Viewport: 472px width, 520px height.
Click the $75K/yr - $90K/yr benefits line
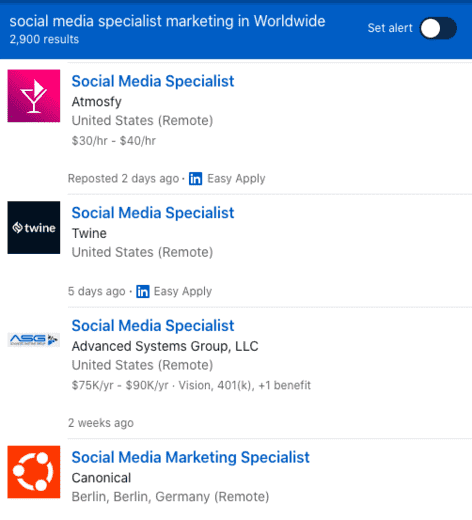tap(191, 385)
